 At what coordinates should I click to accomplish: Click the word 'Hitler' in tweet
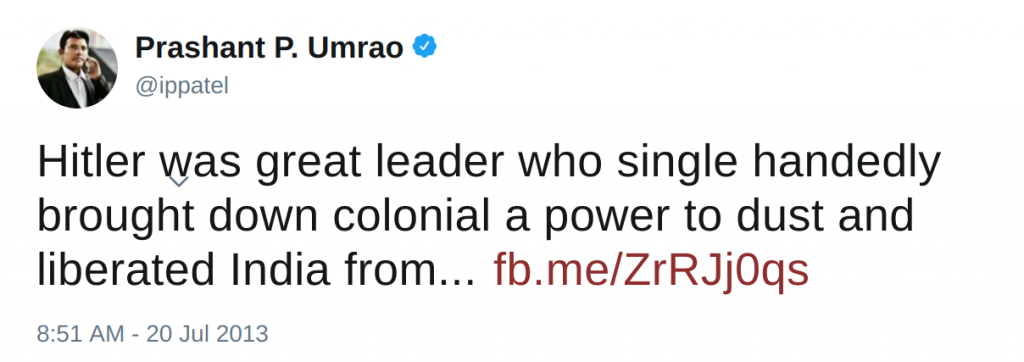tap(91, 161)
